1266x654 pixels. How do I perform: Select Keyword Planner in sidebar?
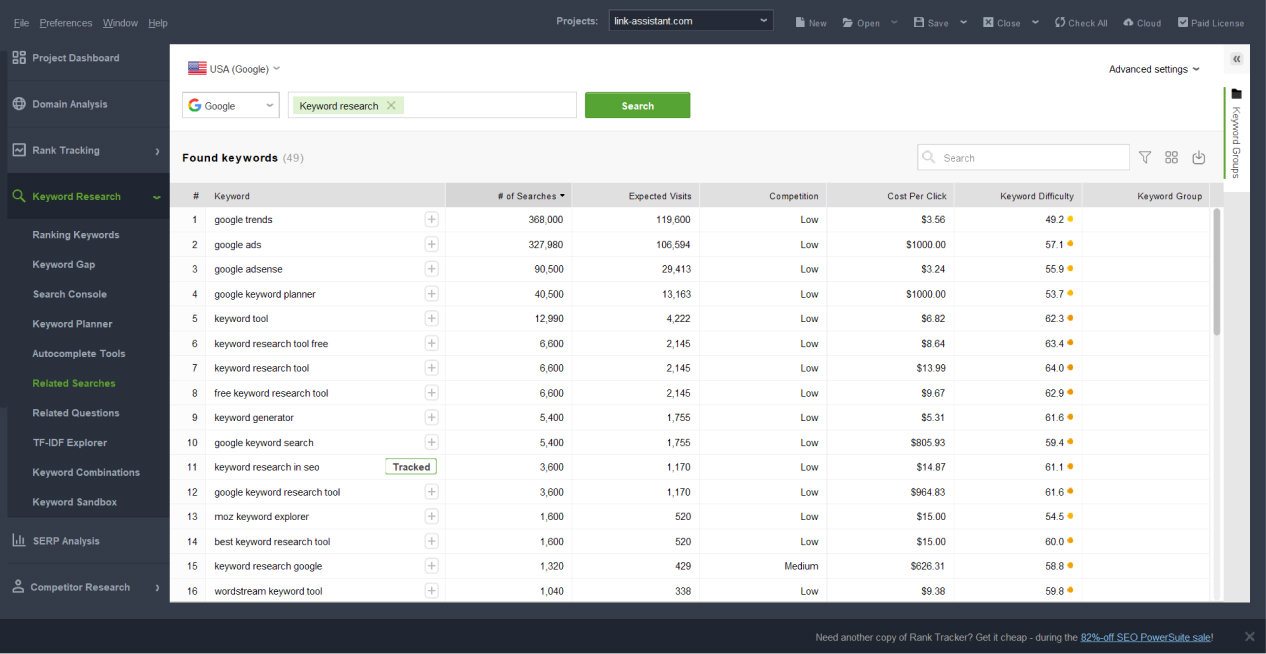tap(72, 324)
